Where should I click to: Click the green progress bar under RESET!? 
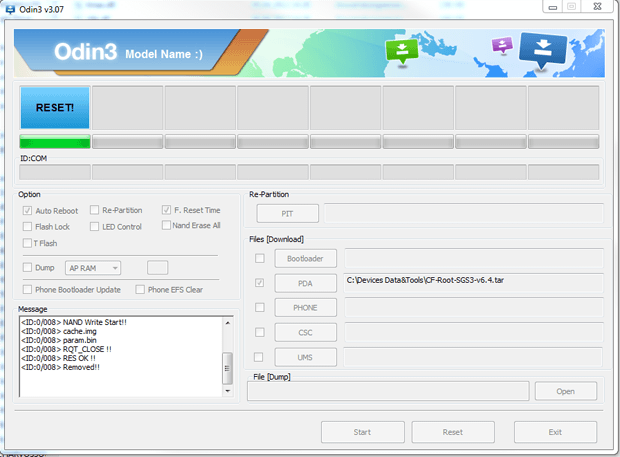tap(55, 142)
